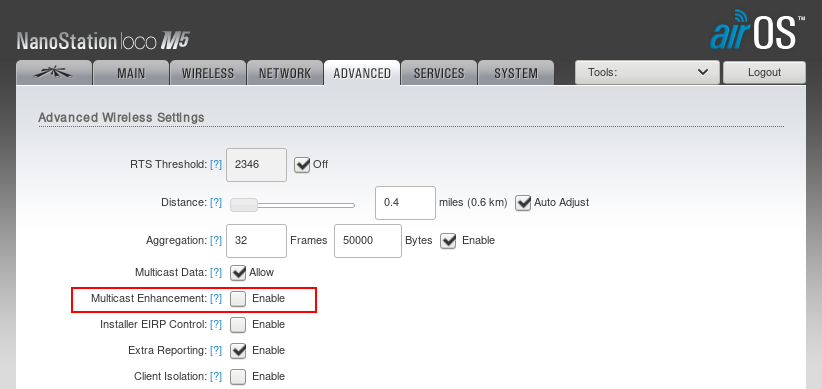This screenshot has height=389, width=822.
Task: Open Multicast Data help link
Action: 216,273
